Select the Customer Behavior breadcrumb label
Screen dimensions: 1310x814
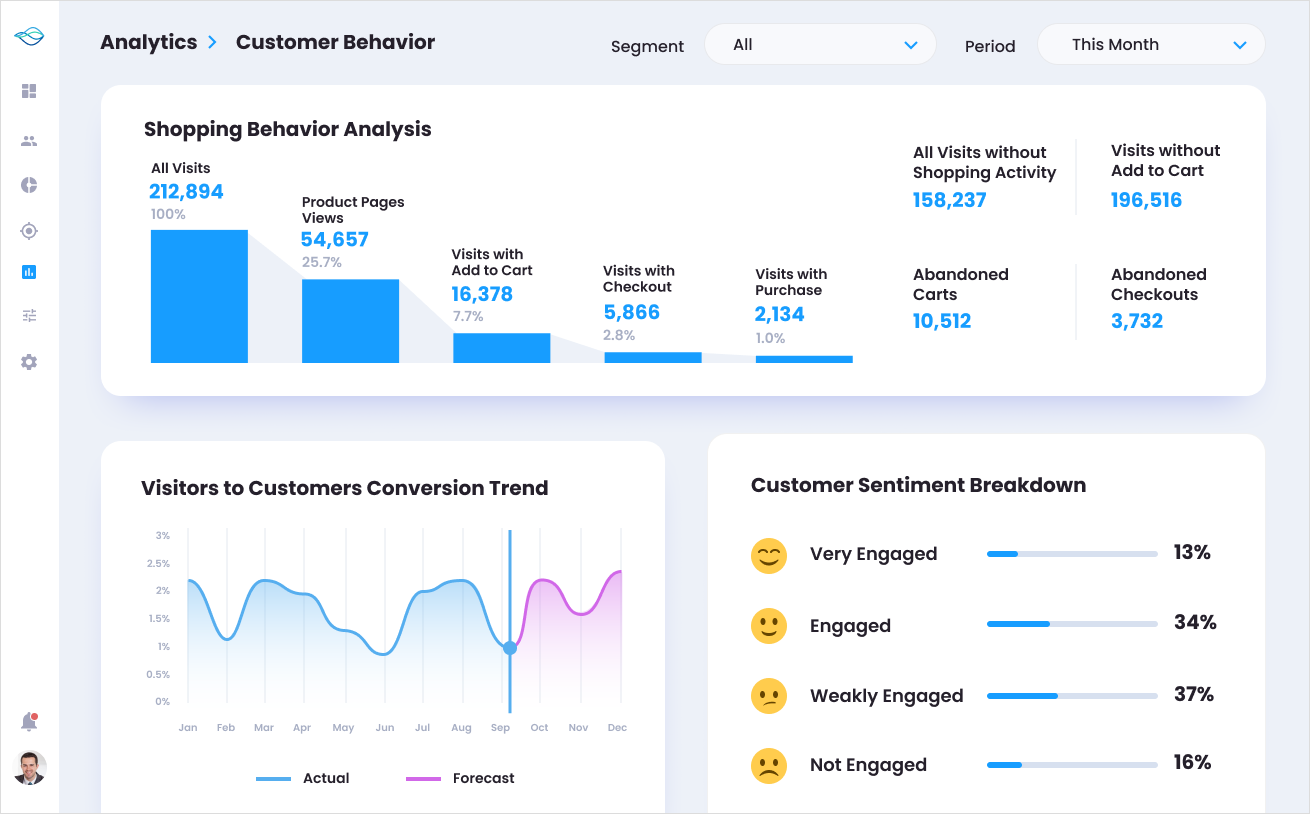pyautogui.click(x=335, y=42)
